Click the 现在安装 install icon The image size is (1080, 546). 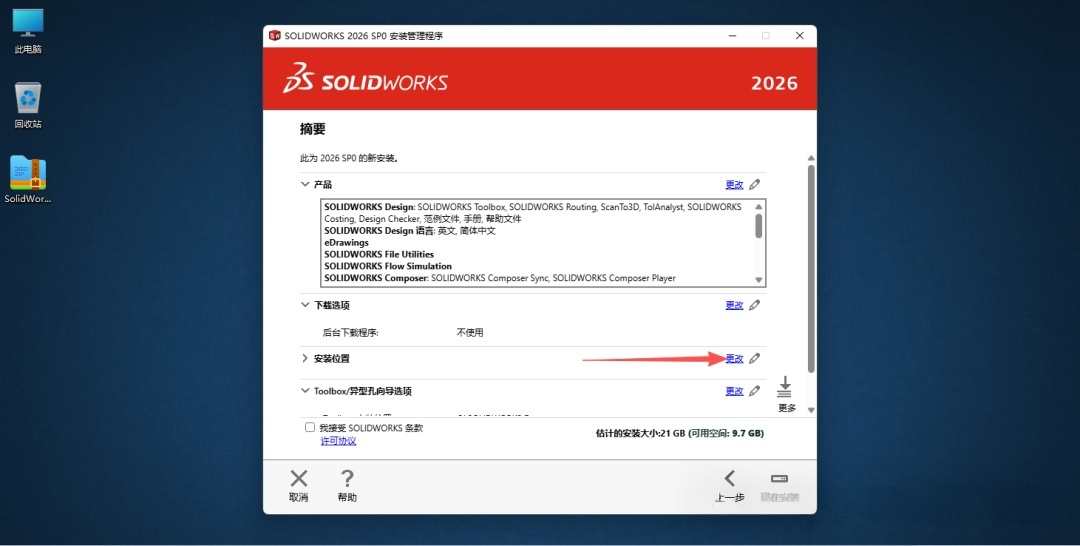(780, 479)
